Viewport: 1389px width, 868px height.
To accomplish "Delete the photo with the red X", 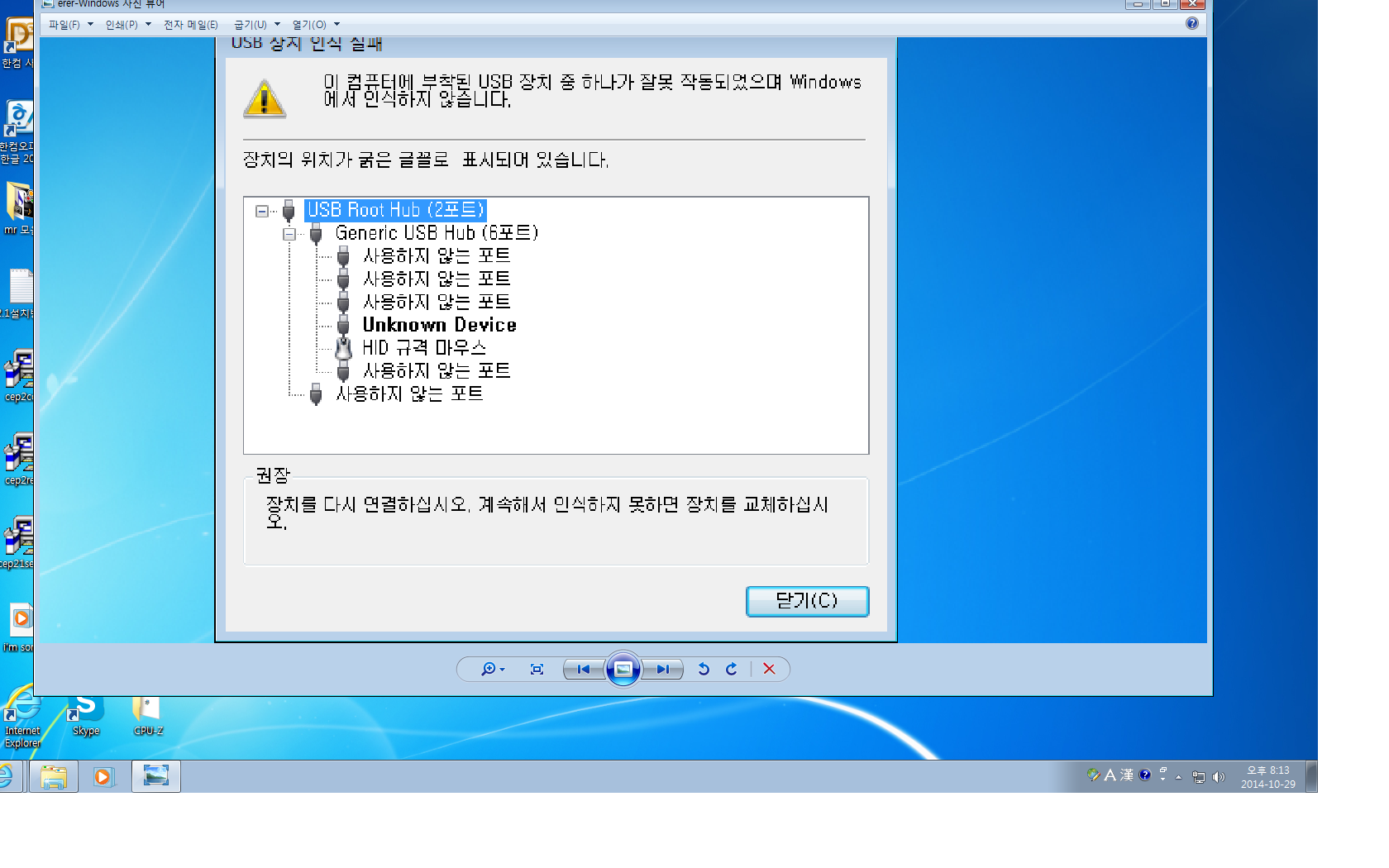I will (769, 669).
